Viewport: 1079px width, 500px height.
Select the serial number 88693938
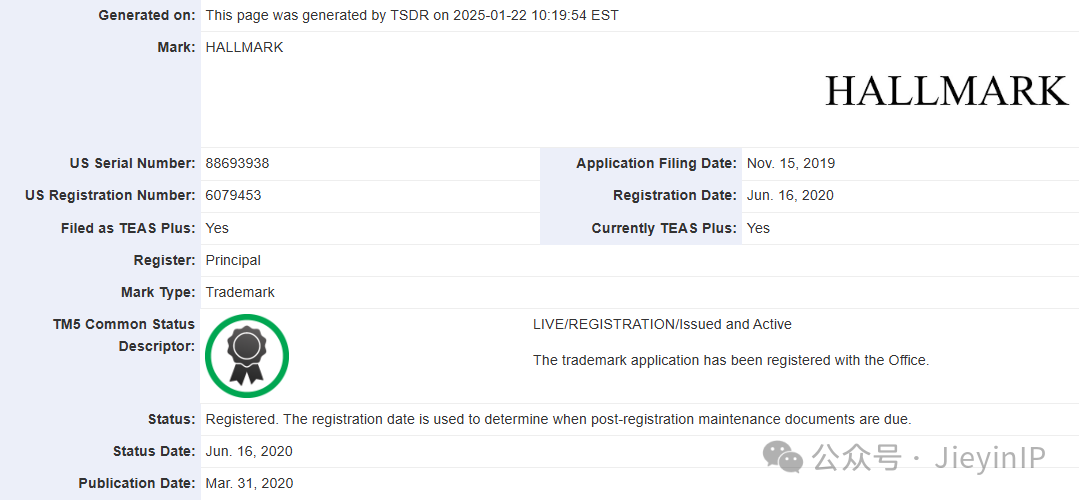click(x=237, y=164)
